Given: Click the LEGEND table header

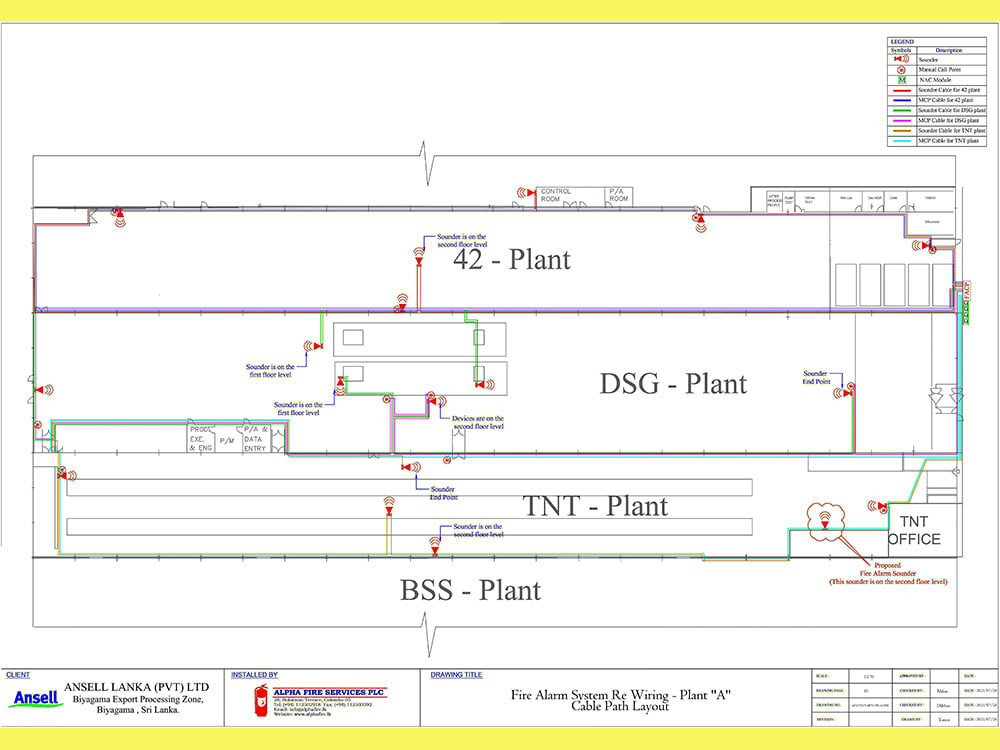Looking at the screenshot, I should click(902, 41).
